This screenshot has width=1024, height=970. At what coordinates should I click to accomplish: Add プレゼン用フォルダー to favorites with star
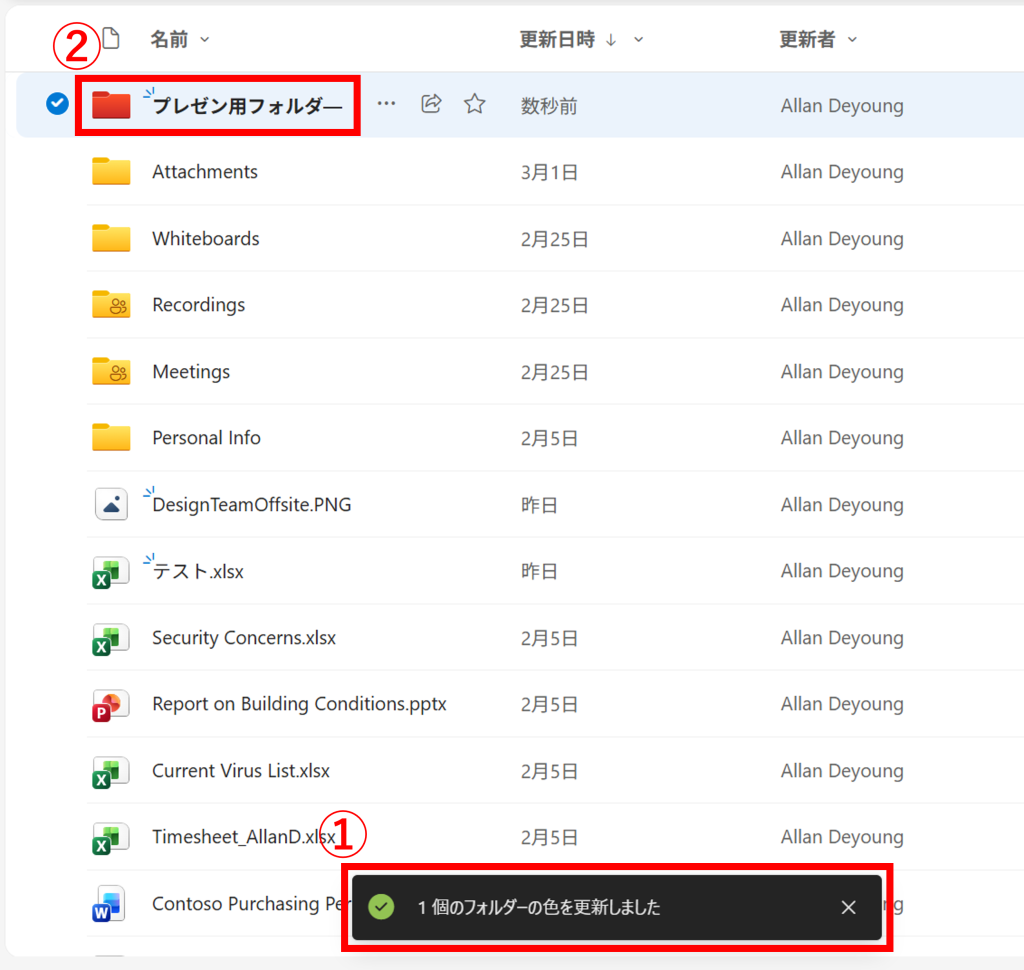[475, 104]
